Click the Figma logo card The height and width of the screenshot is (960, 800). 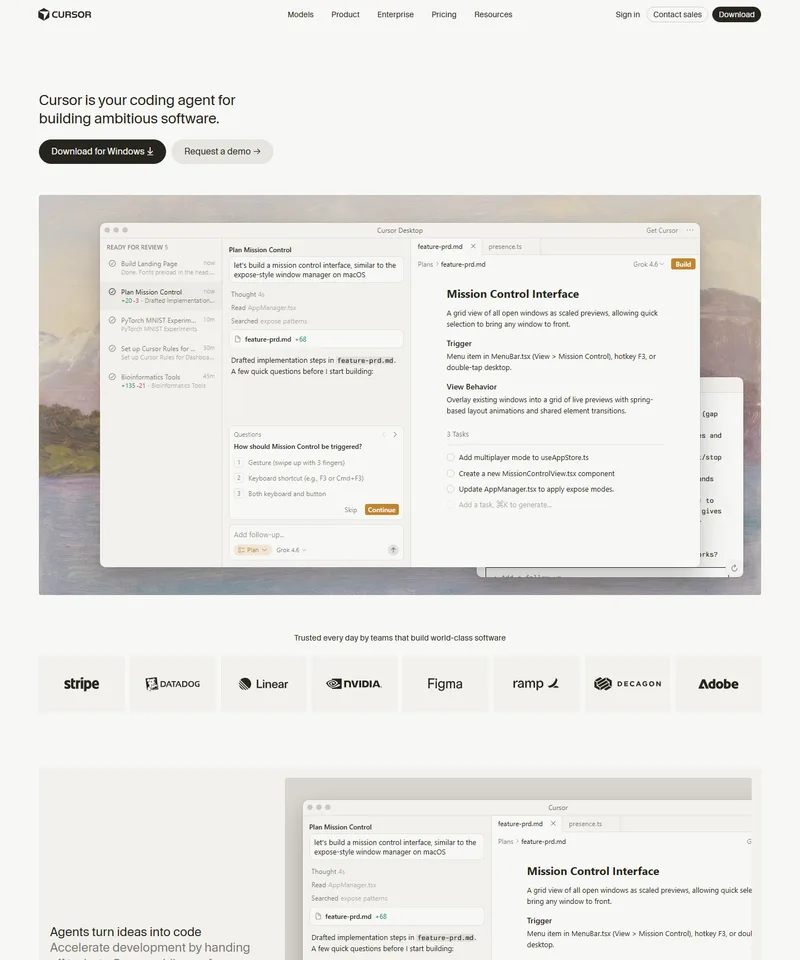pos(445,684)
